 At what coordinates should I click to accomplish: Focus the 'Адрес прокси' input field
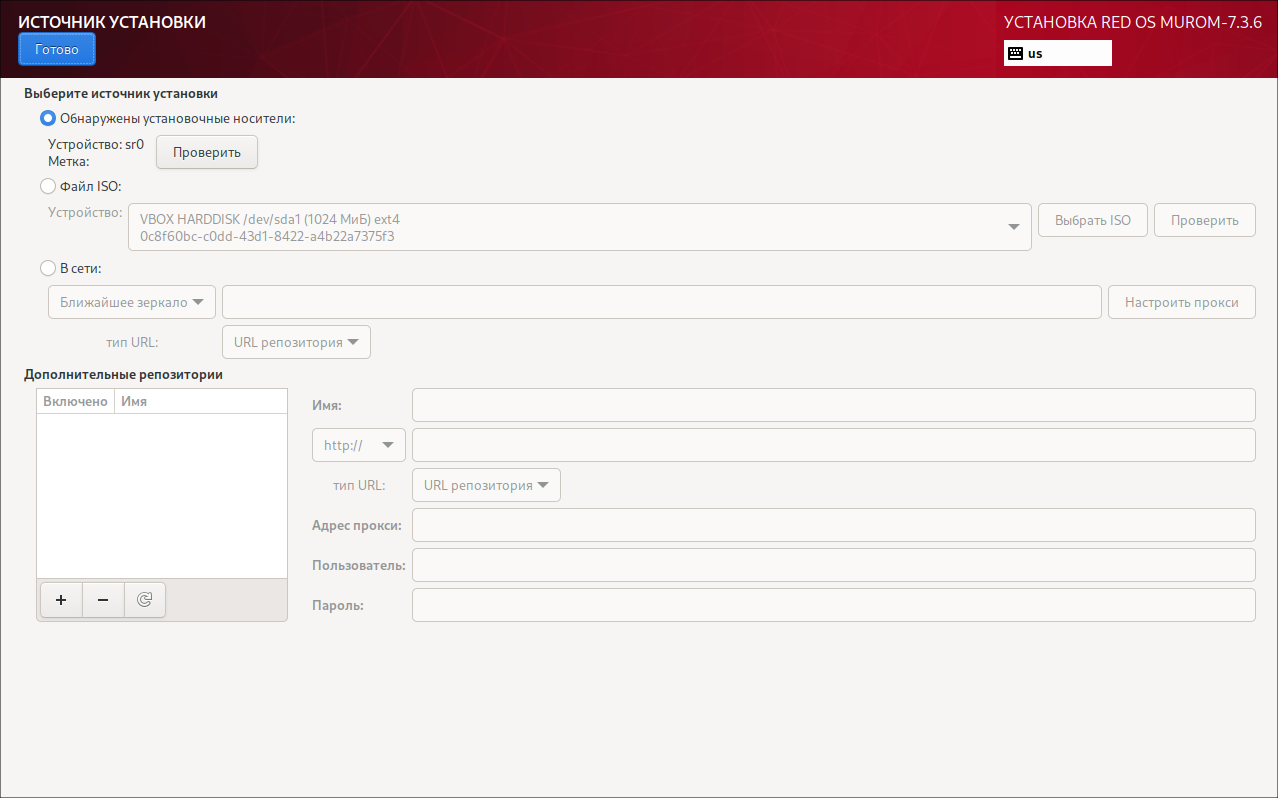(x=833, y=525)
